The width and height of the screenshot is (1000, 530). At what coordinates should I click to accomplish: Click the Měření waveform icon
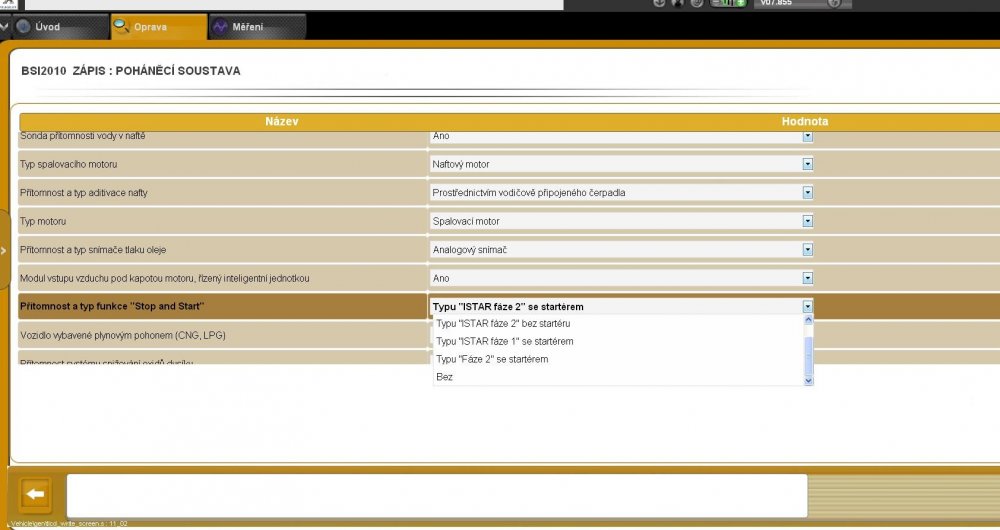pyautogui.click(x=220, y=27)
